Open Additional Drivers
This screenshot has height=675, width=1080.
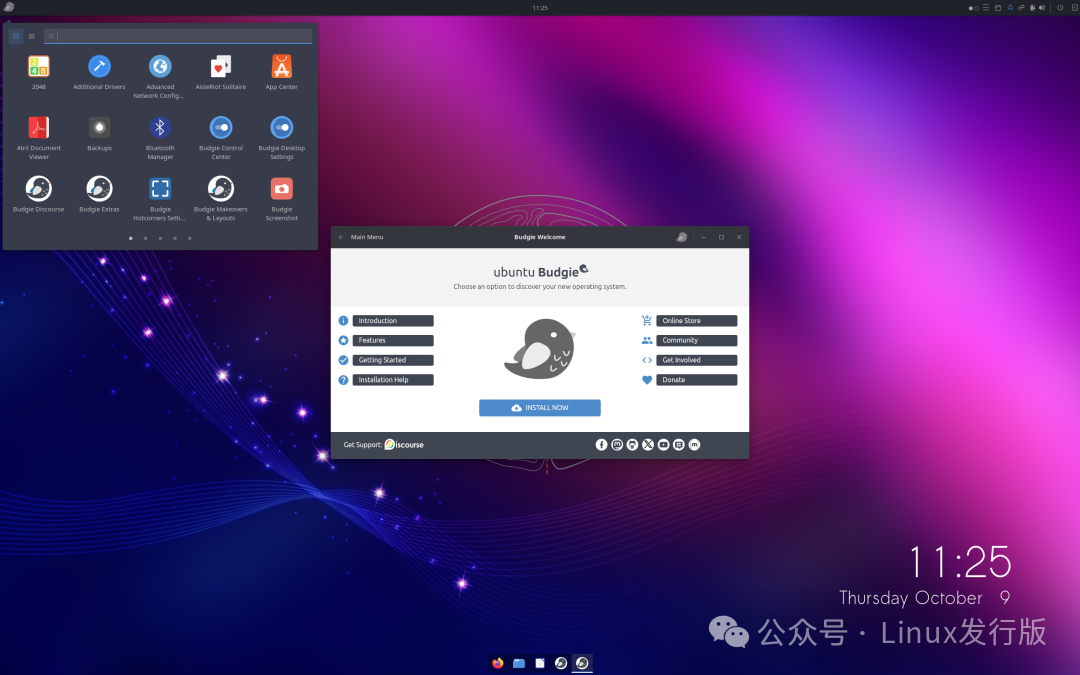[x=99, y=68]
